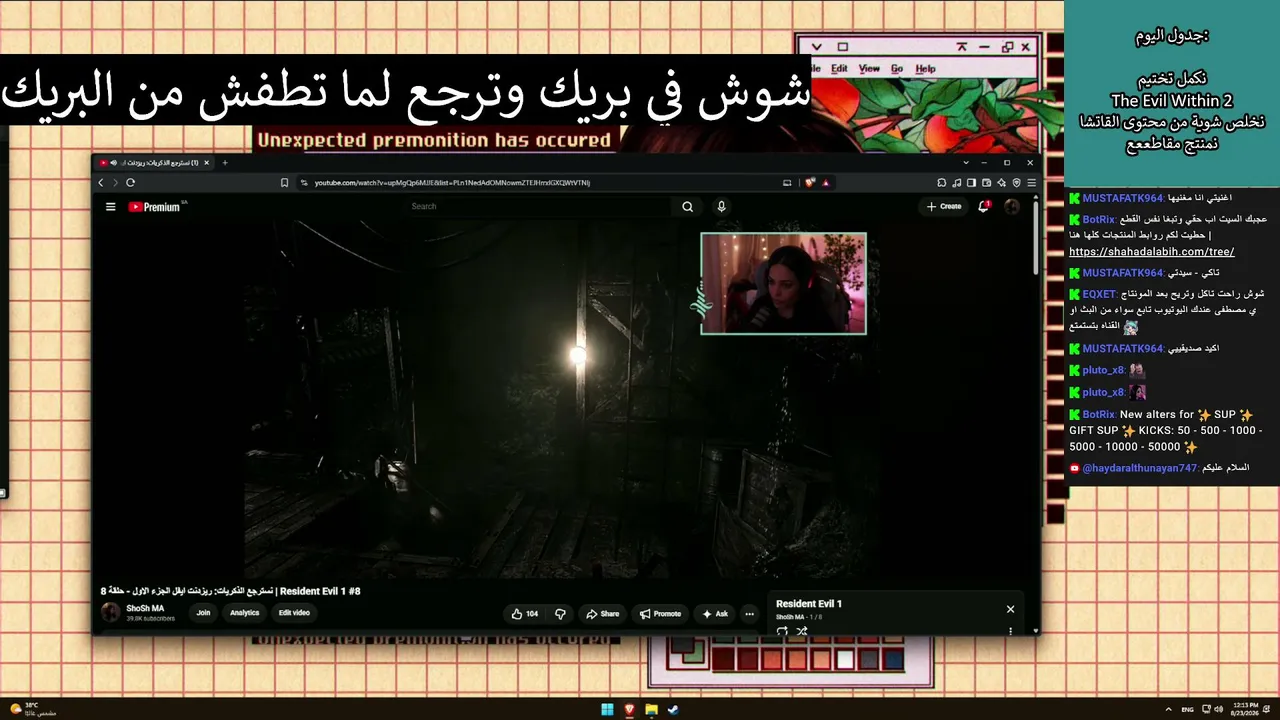Click the down chevron in the retro window
Viewport: 1280px width, 720px height.
[816, 47]
